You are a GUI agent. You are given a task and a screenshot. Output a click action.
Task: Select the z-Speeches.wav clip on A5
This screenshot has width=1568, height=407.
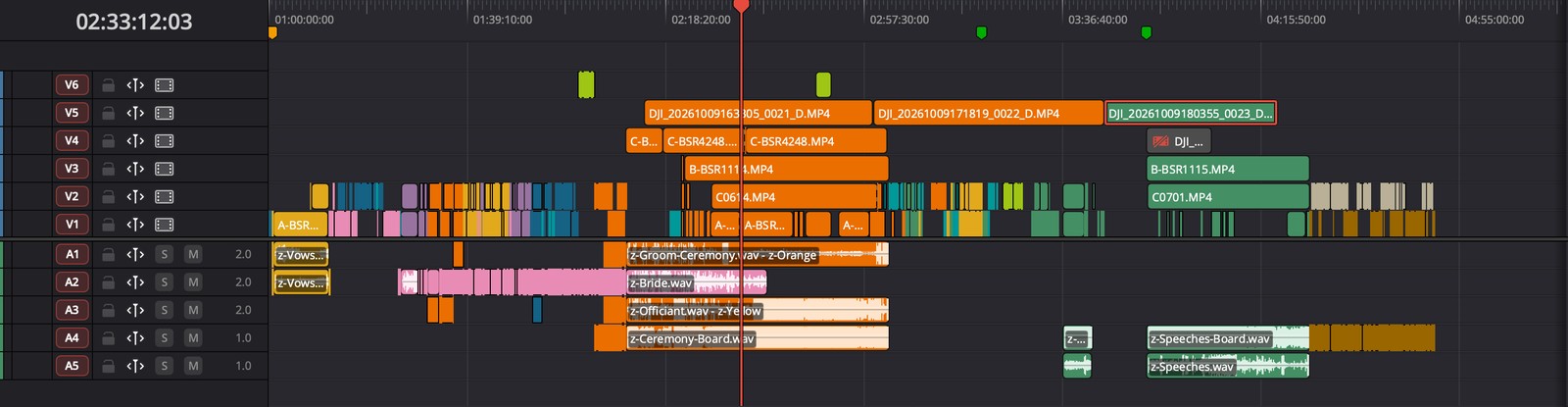(1228, 367)
